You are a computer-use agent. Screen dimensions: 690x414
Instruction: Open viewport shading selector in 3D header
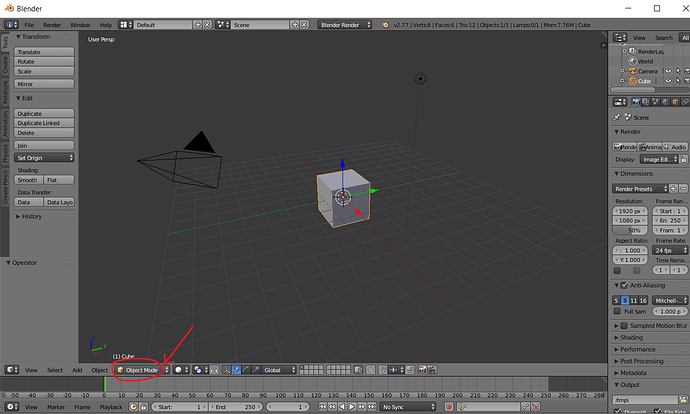(181, 370)
